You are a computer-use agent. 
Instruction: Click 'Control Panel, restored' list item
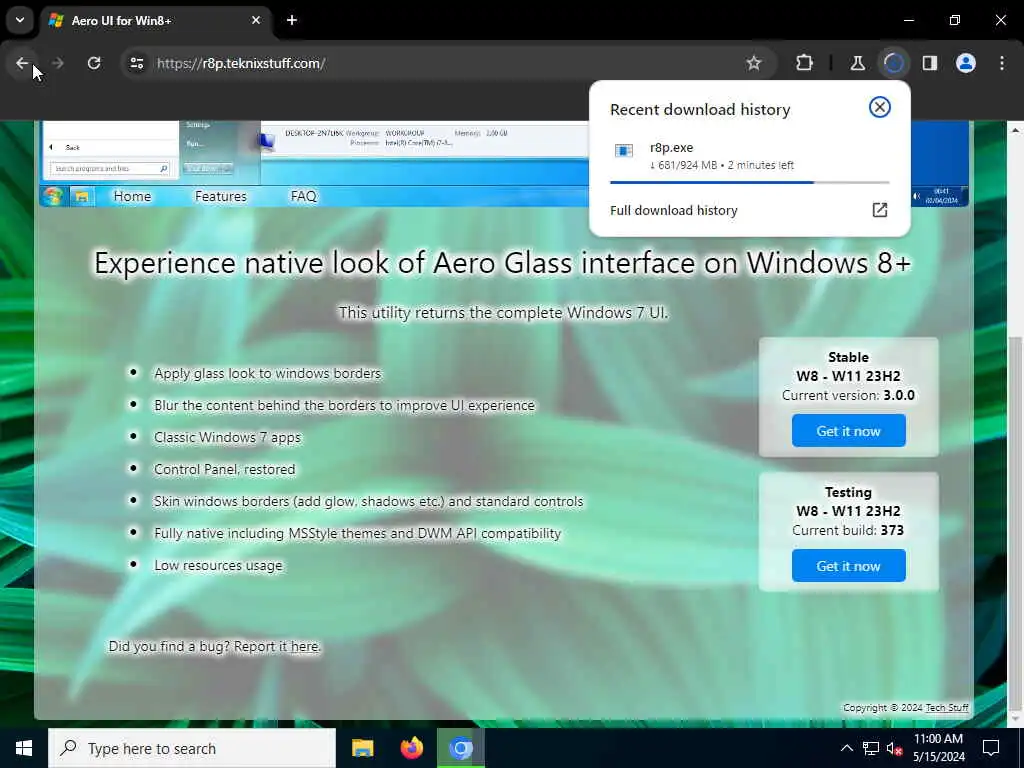point(225,469)
